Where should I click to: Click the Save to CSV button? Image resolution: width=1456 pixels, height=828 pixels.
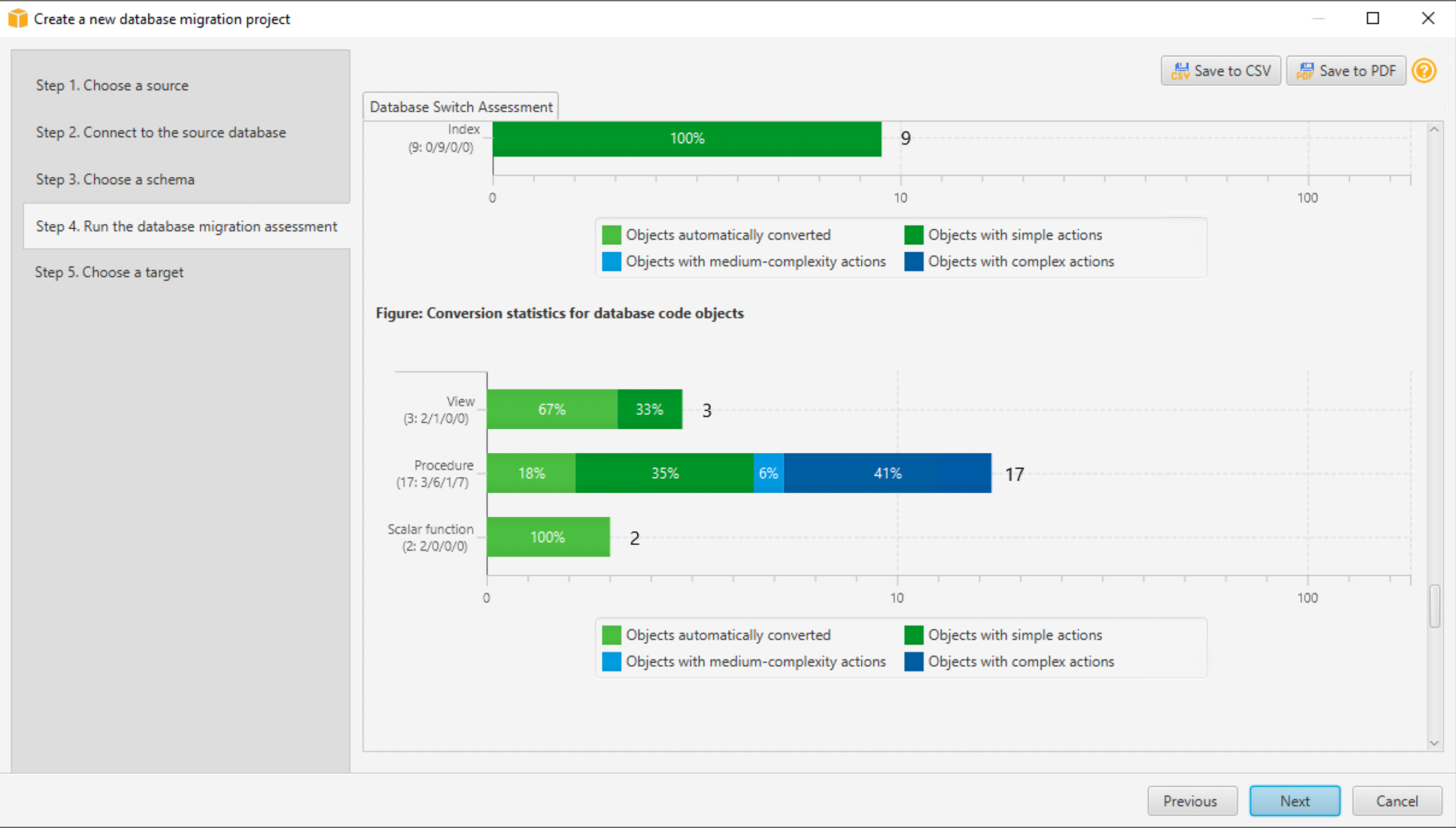(x=1221, y=70)
